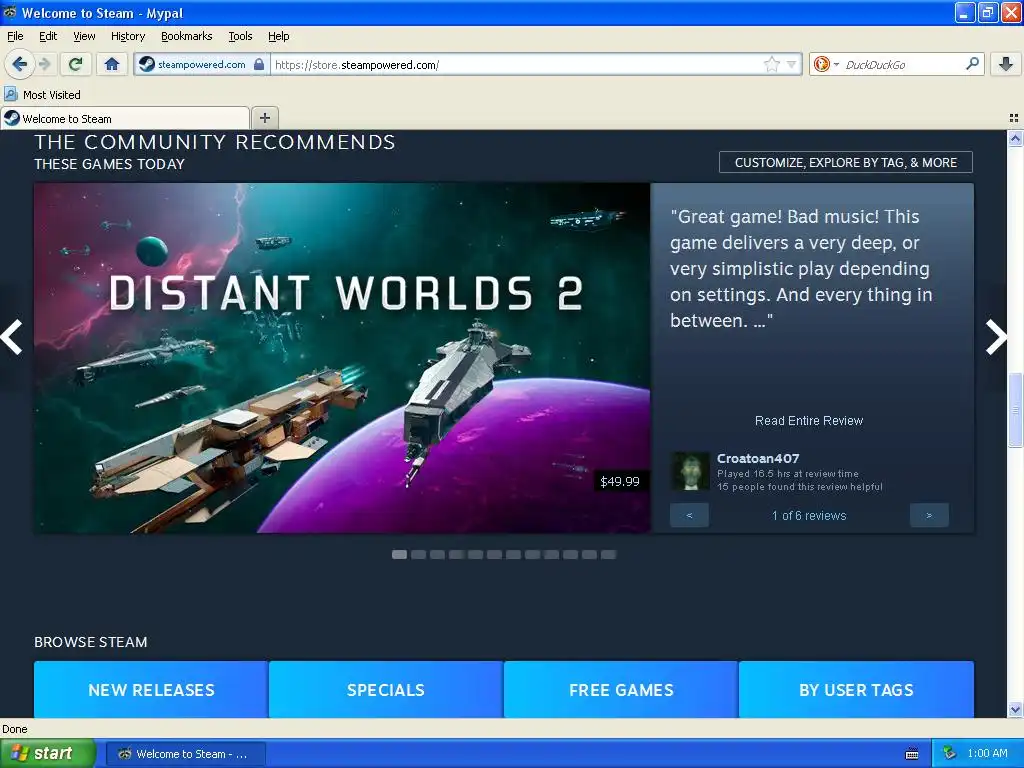The image size is (1024, 768).
Task: Open the Distant Worlds 2 banner image
Action: (342, 358)
